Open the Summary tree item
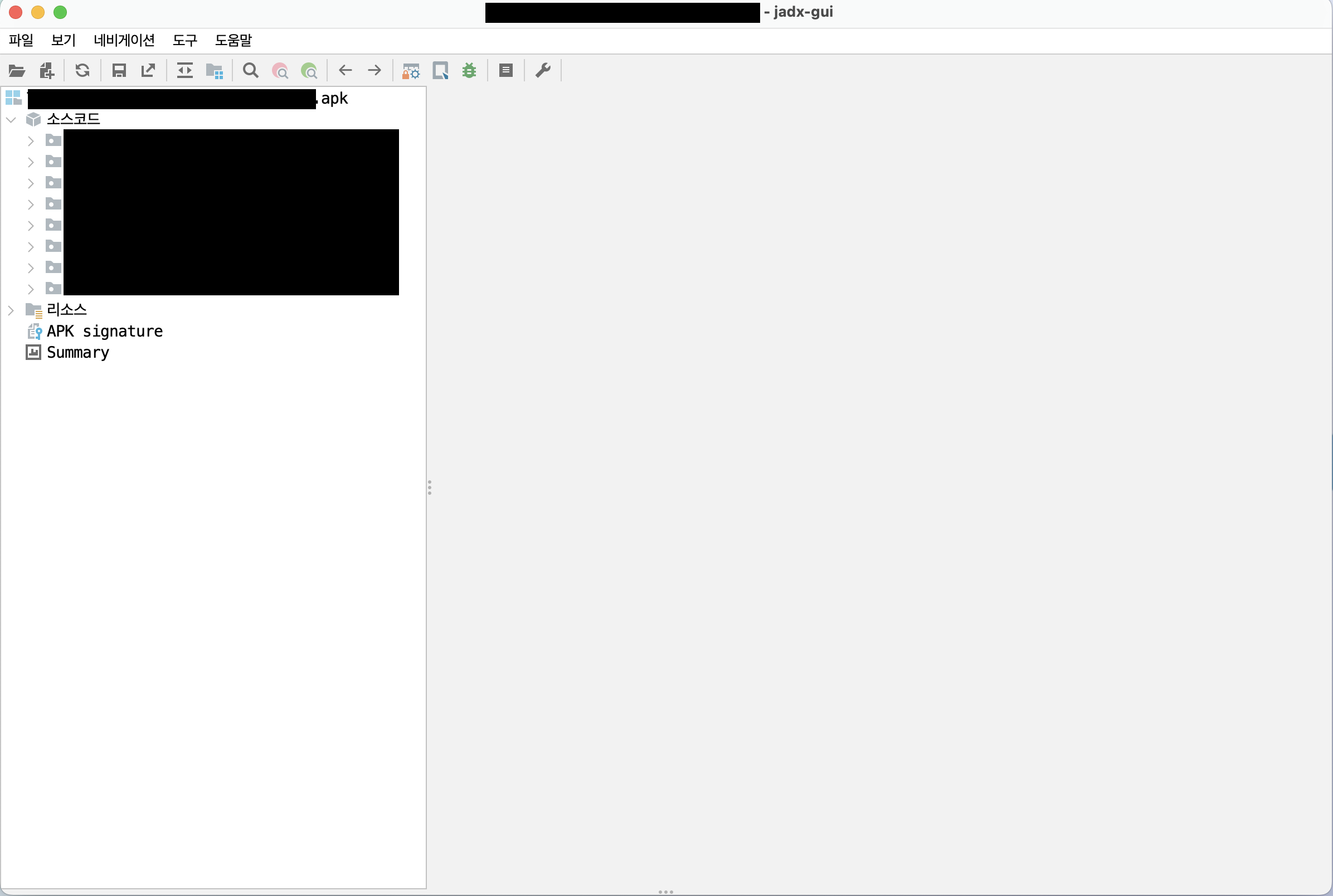Image resolution: width=1333 pixels, height=896 pixels. (77, 353)
